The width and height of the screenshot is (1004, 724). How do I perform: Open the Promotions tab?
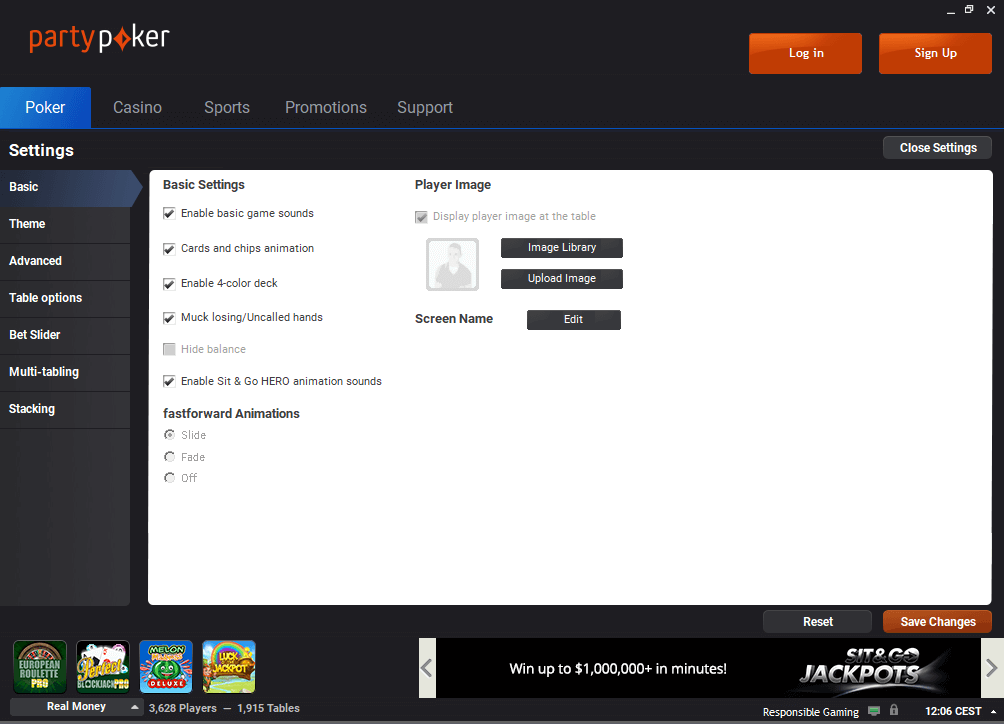click(x=326, y=108)
